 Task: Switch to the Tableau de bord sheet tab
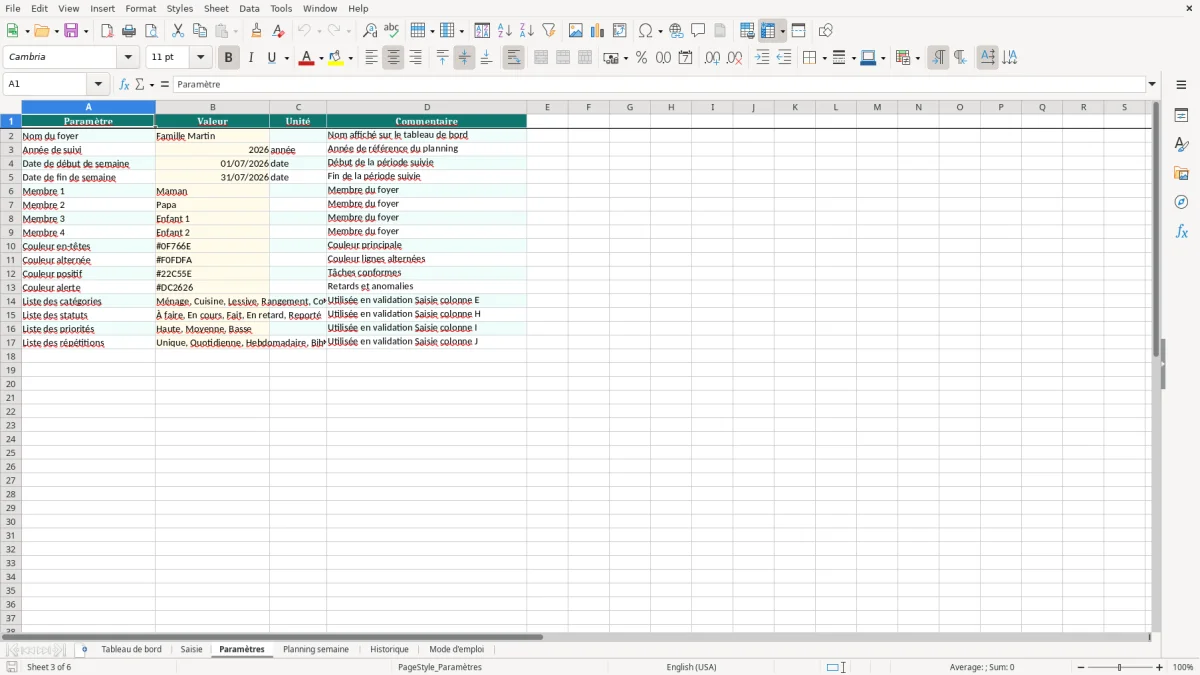131,650
